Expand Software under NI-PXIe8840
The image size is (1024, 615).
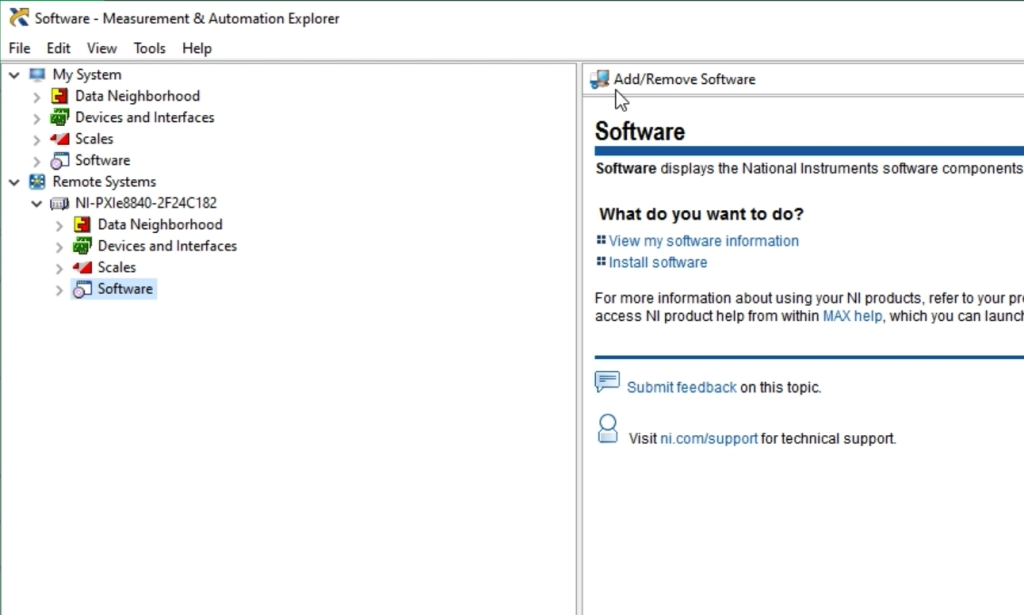point(59,290)
